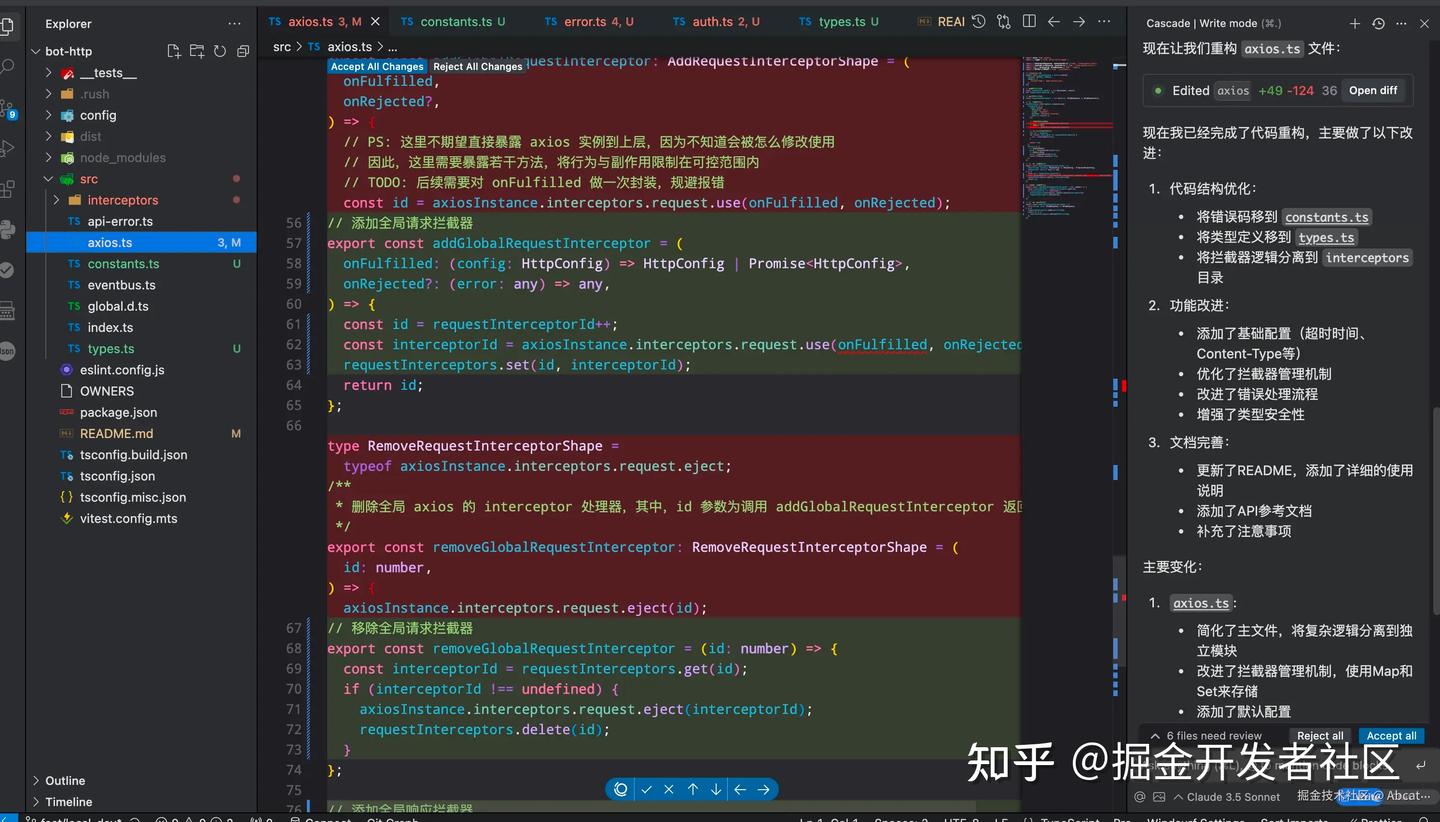Start new Cascade conversation with plus icon

1354,22
